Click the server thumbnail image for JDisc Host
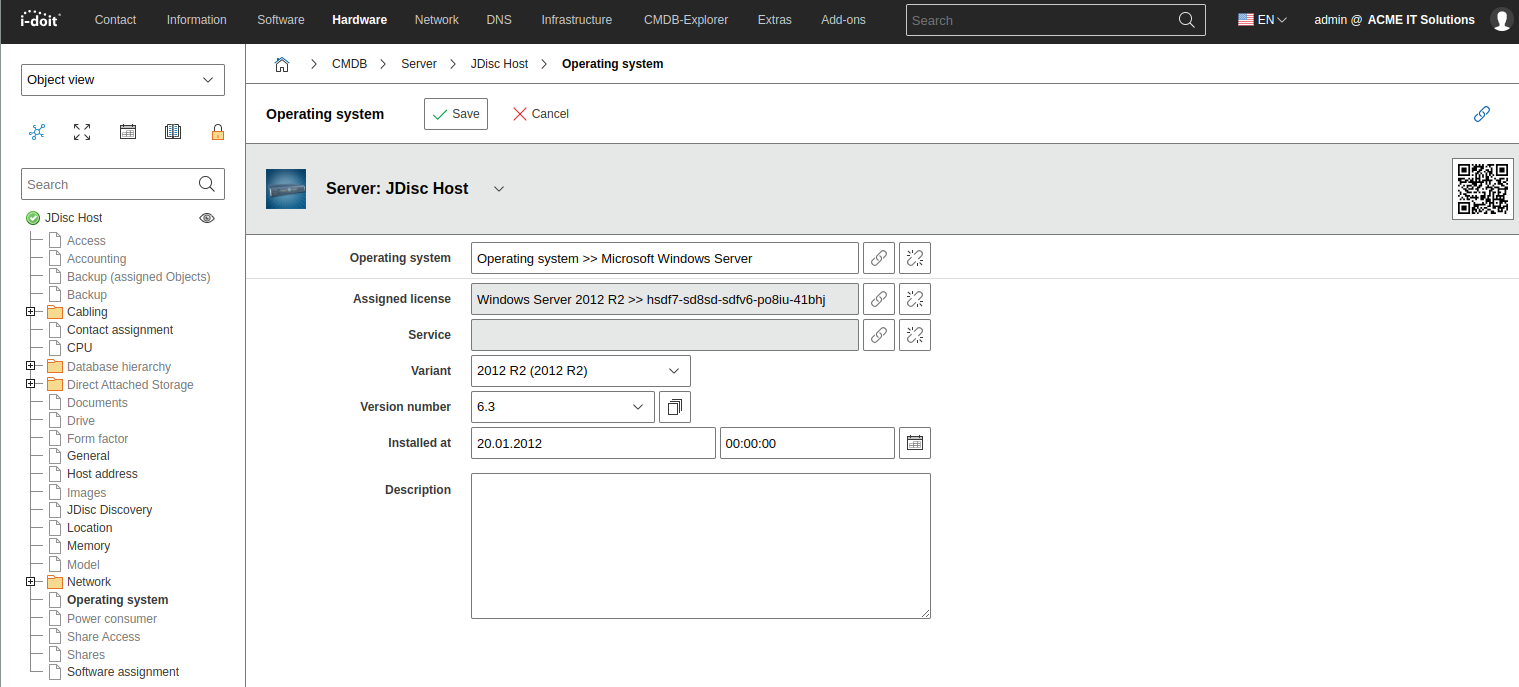The image size is (1519, 687). click(286, 189)
